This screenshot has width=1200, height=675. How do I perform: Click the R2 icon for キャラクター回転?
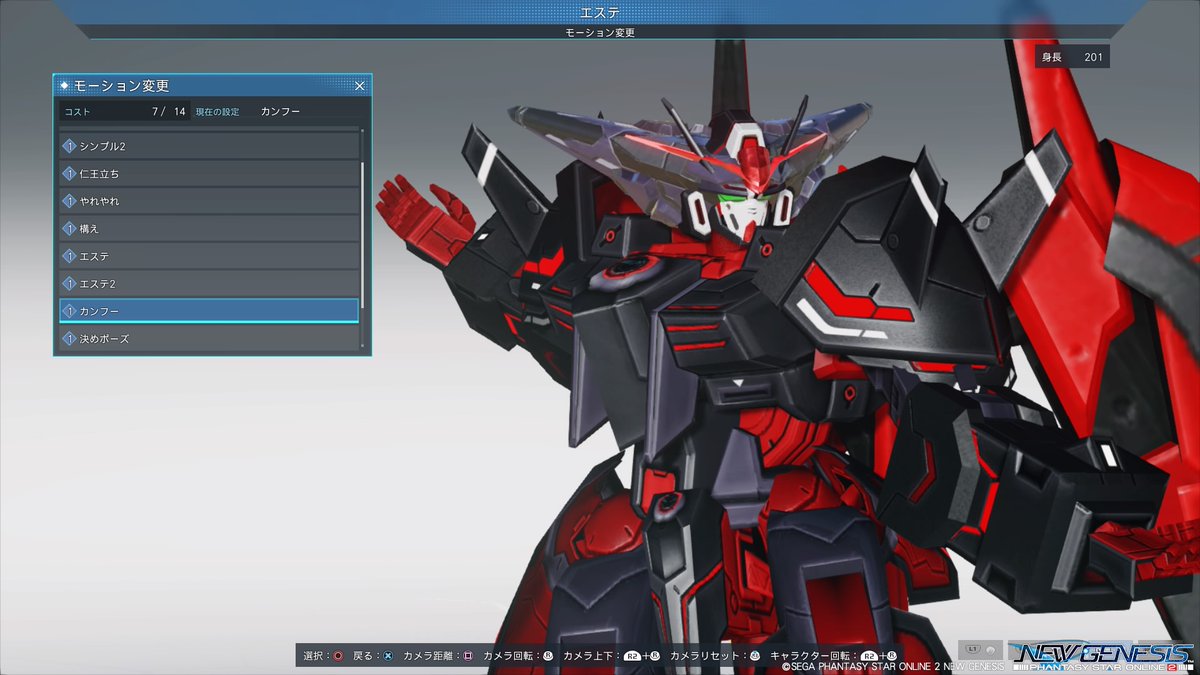coord(870,656)
